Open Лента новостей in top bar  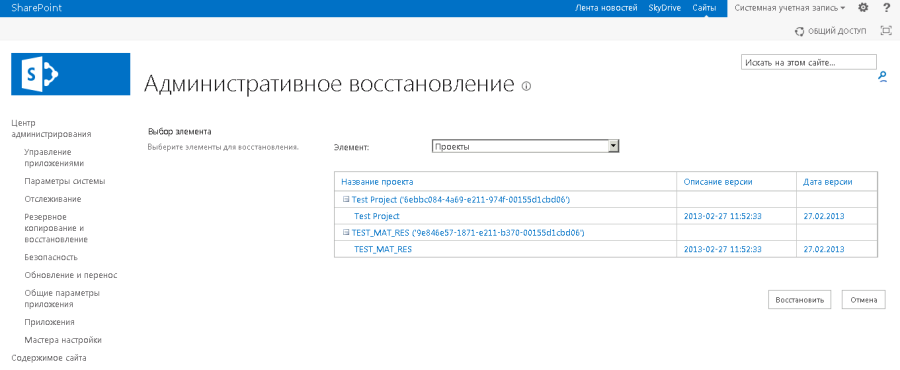coord(606,8)
